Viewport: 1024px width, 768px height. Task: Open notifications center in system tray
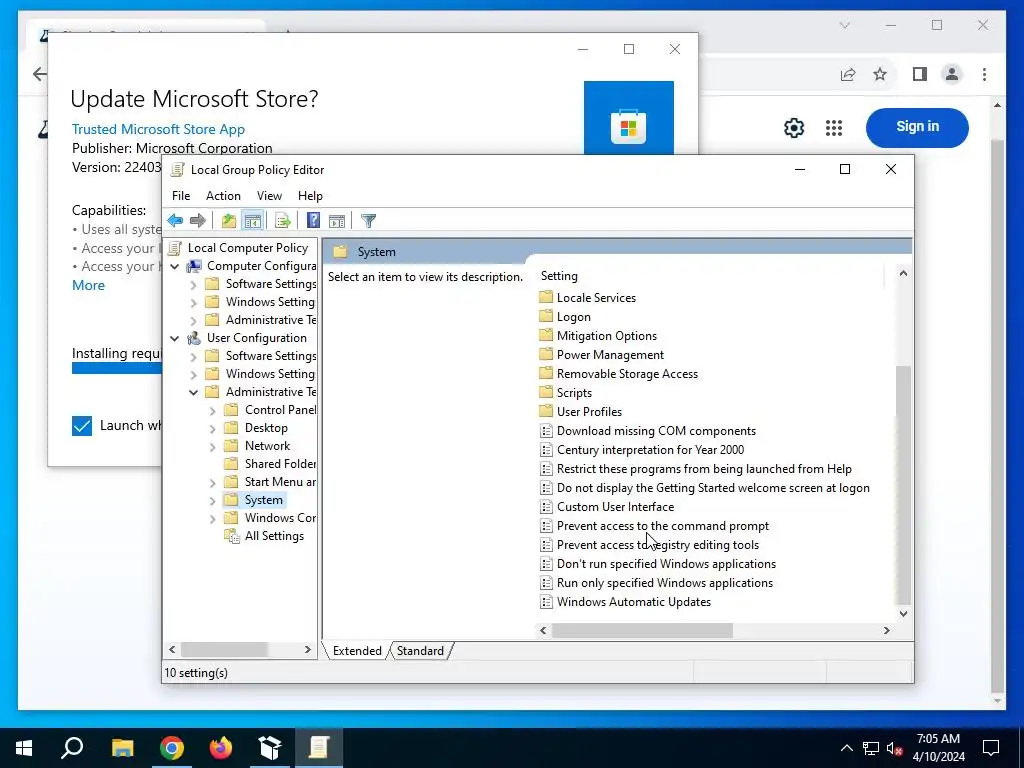(991, 748)
